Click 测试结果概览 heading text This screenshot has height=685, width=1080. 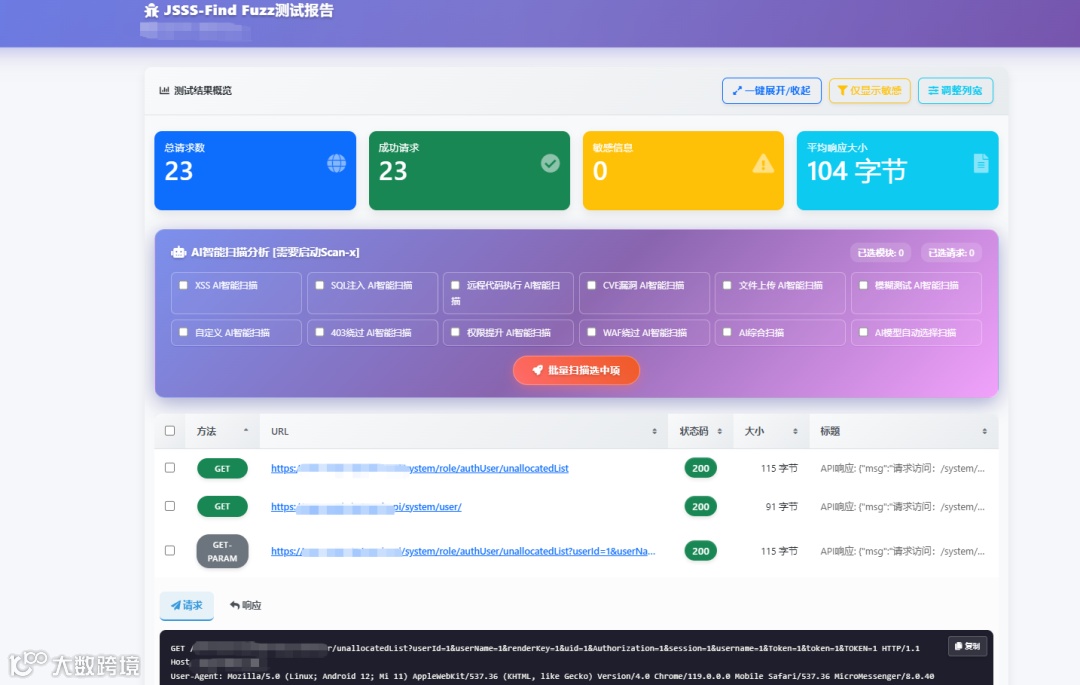pos(202,90)
